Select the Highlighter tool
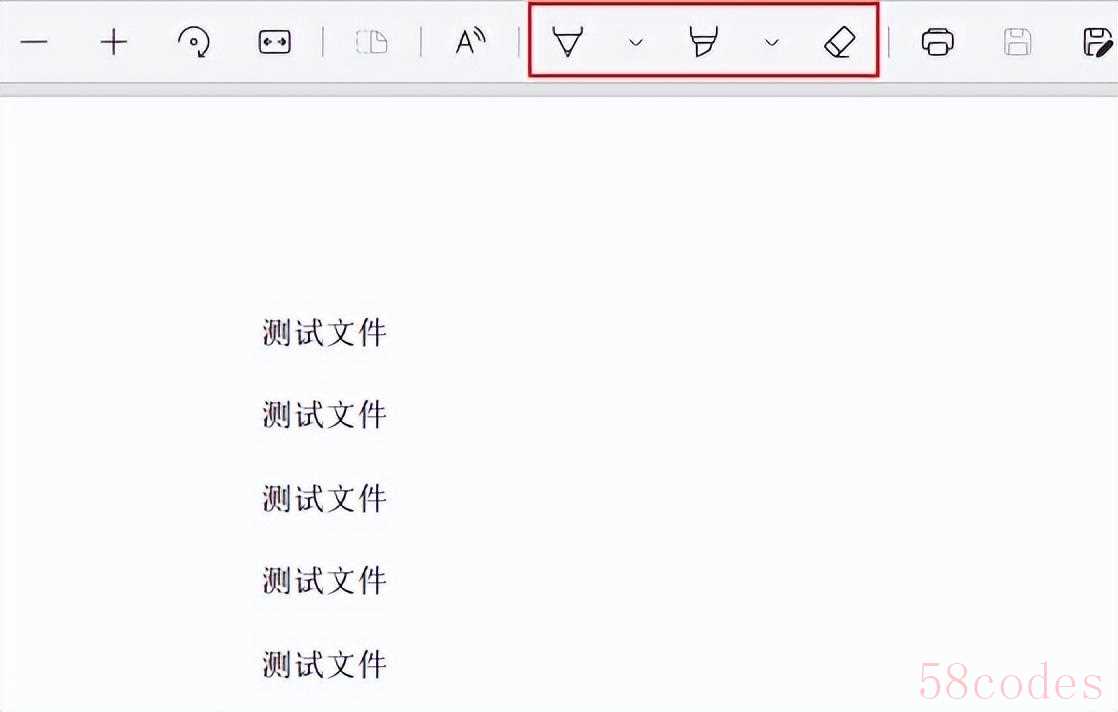The image size is (1118, 712). click(x=703, y=41)
